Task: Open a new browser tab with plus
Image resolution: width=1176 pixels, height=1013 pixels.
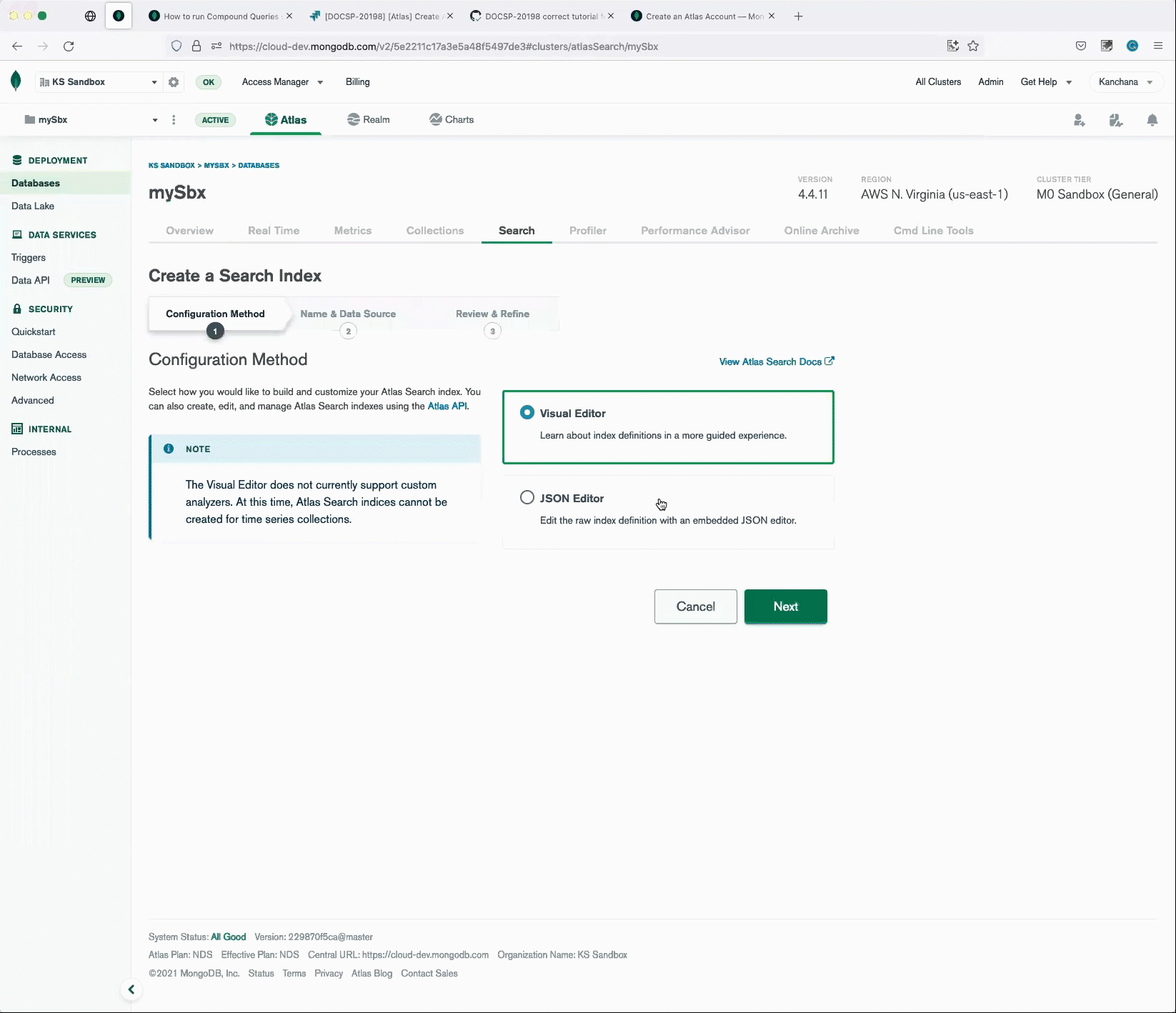Action: pyautogui.click(x=799, y=16)
